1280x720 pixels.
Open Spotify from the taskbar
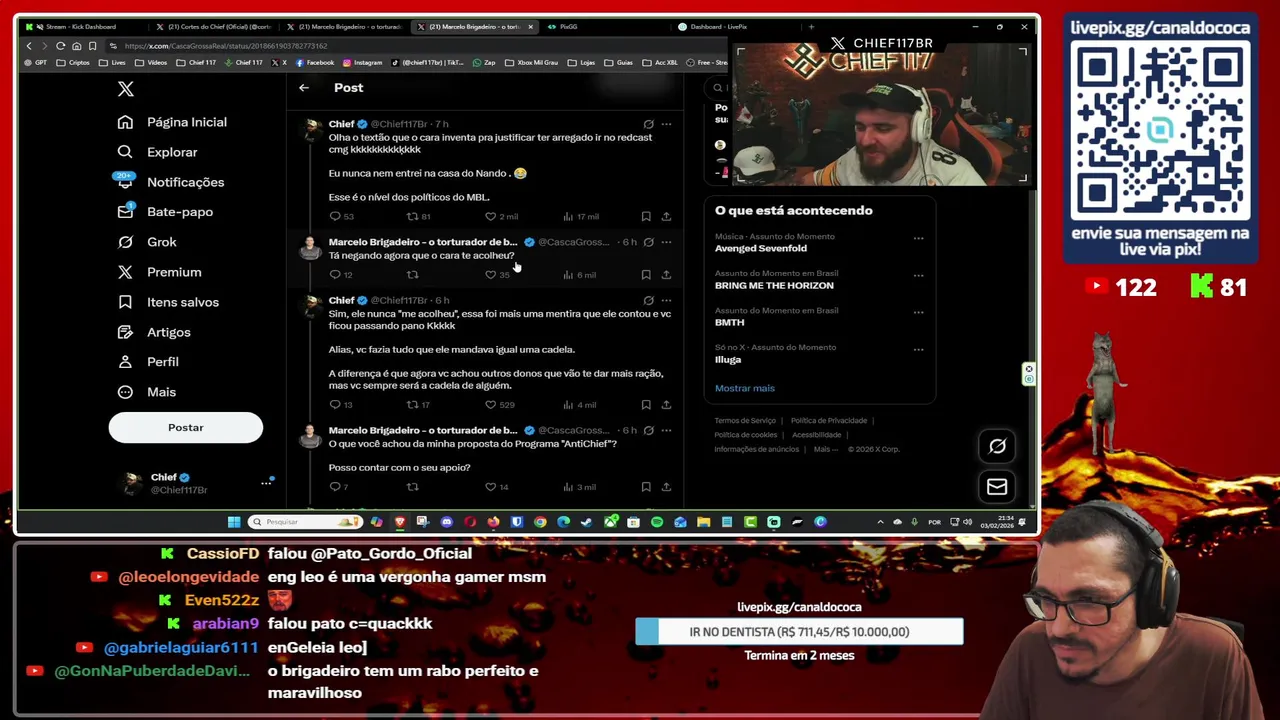(657, 522)
